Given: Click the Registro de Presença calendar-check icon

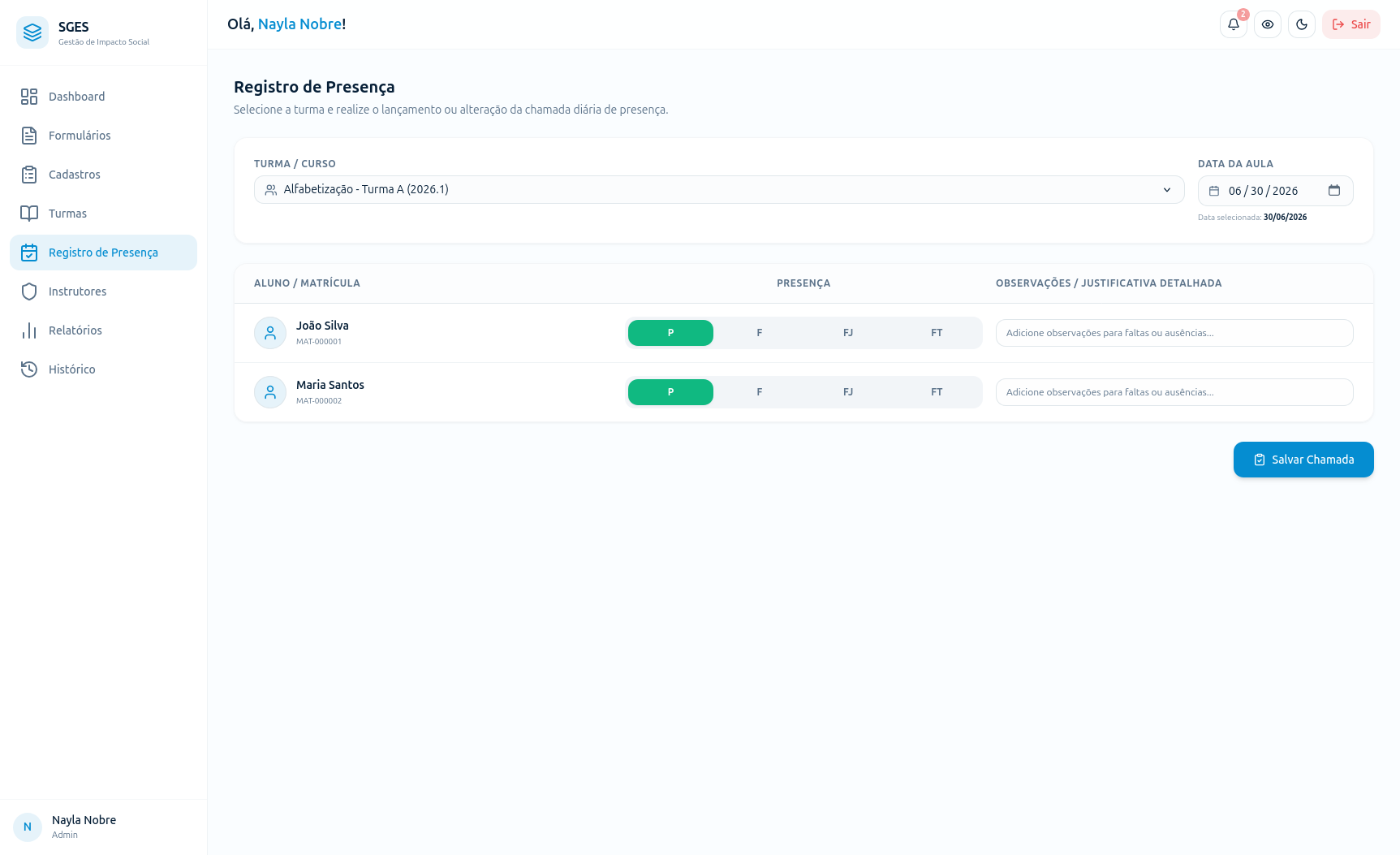Looking at the screenshot, I should click(x=29, y=253).
